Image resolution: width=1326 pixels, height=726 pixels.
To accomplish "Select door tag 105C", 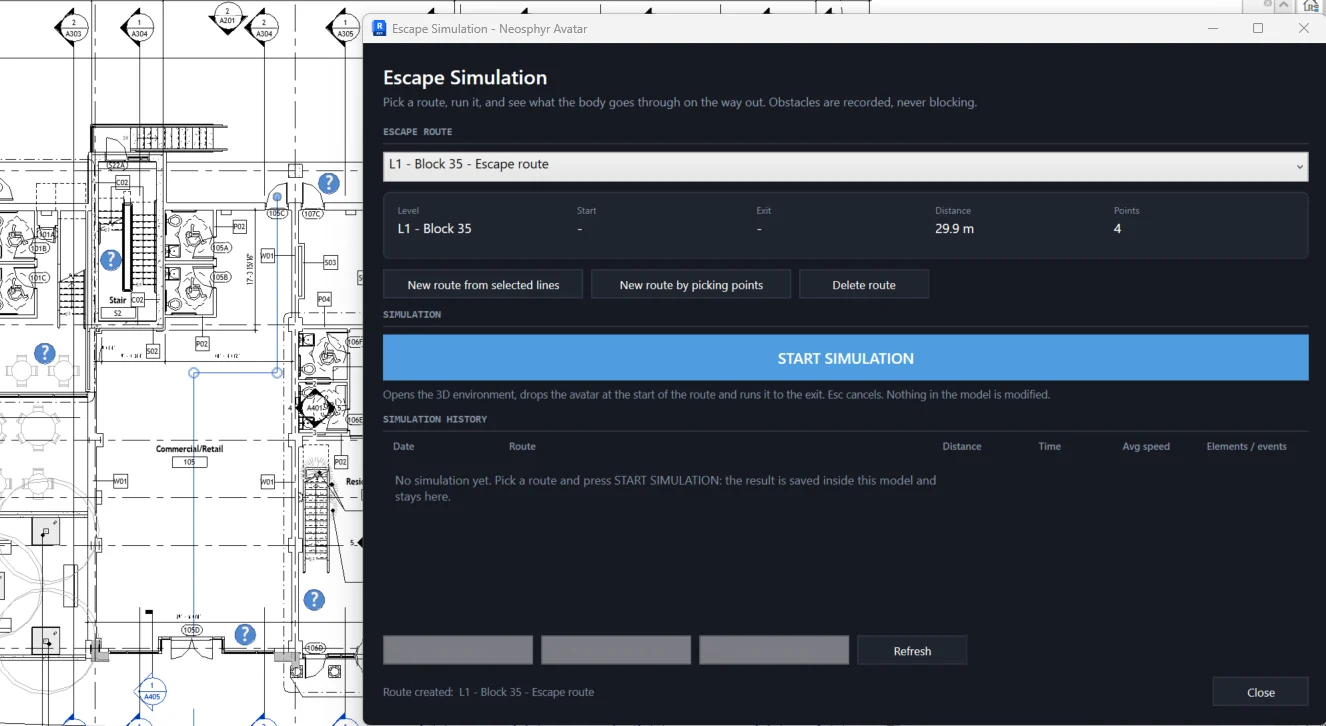I will (x=277, y=213).
